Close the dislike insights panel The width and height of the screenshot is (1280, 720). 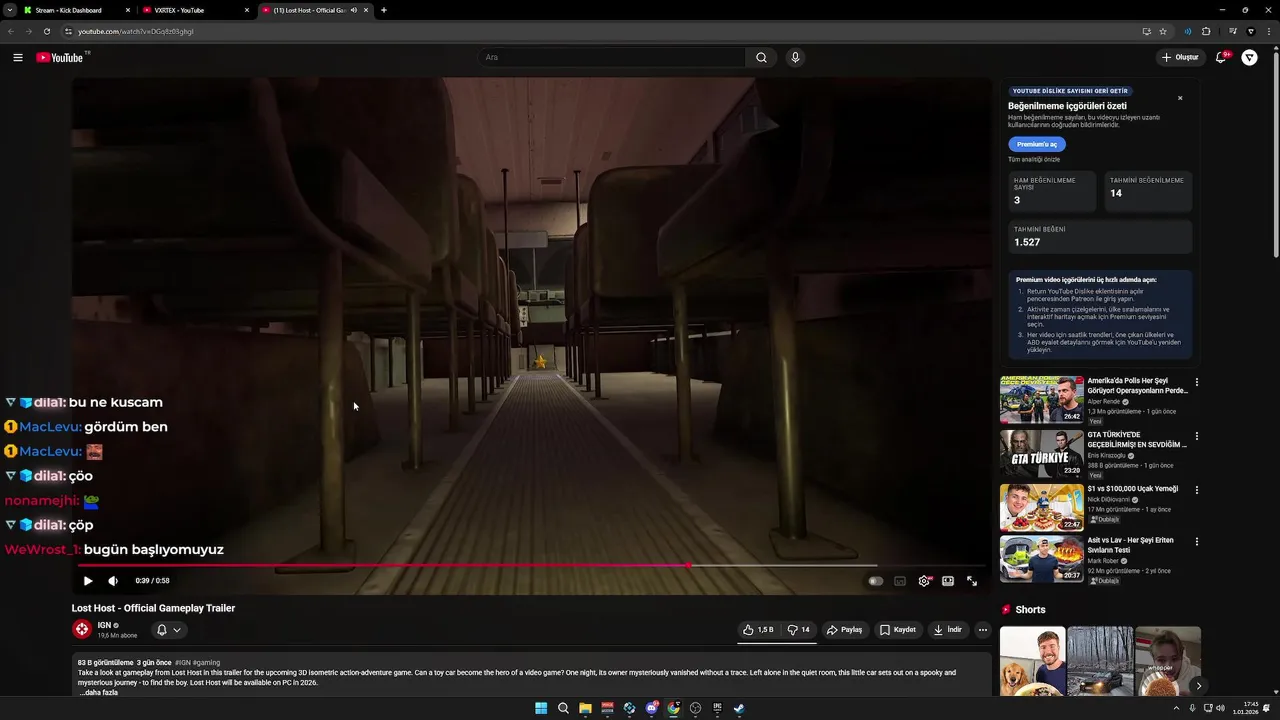coord(1180,98)
